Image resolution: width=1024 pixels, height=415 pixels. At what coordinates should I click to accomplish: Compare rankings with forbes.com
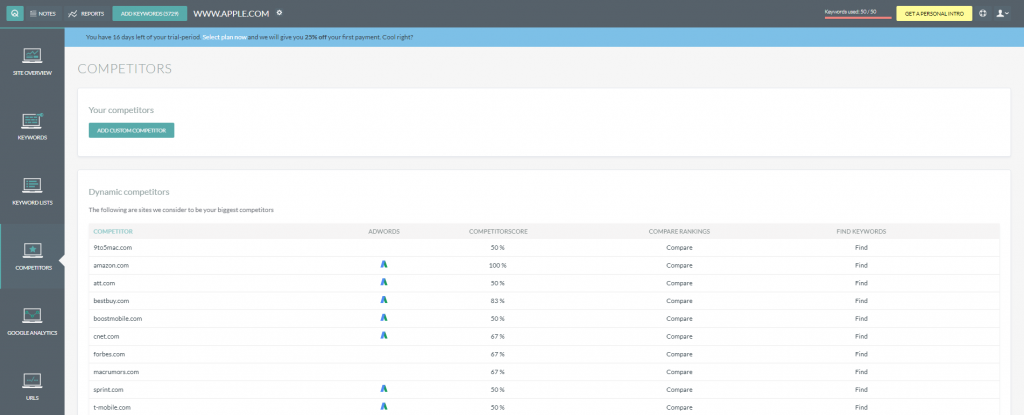tap(679, 354)
